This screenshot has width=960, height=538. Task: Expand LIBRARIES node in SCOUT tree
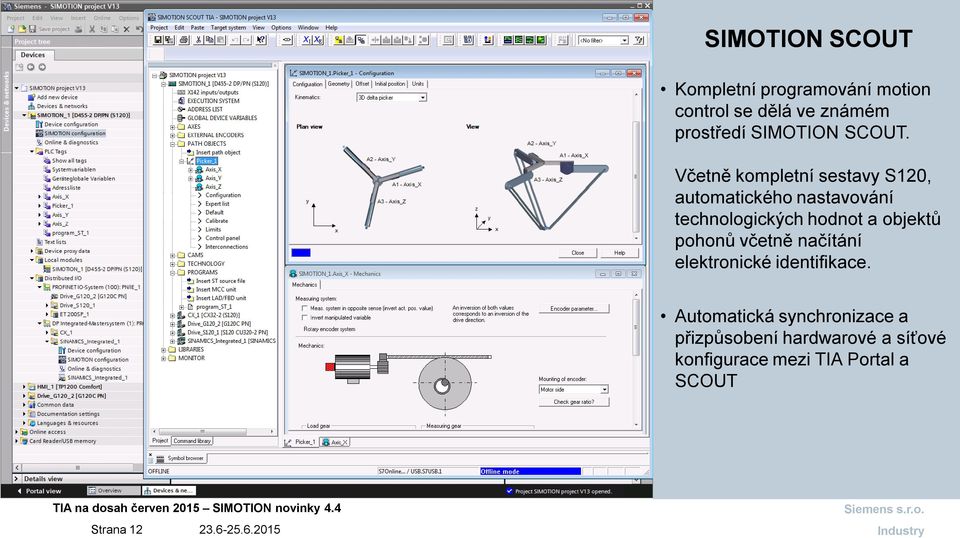[x=163, y=349]
